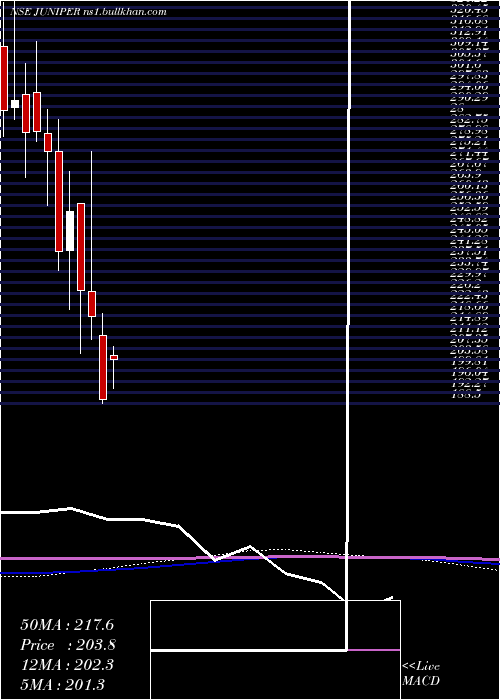
Task: Click the 312.91 price axis label
Action: (x=468, y=31)
